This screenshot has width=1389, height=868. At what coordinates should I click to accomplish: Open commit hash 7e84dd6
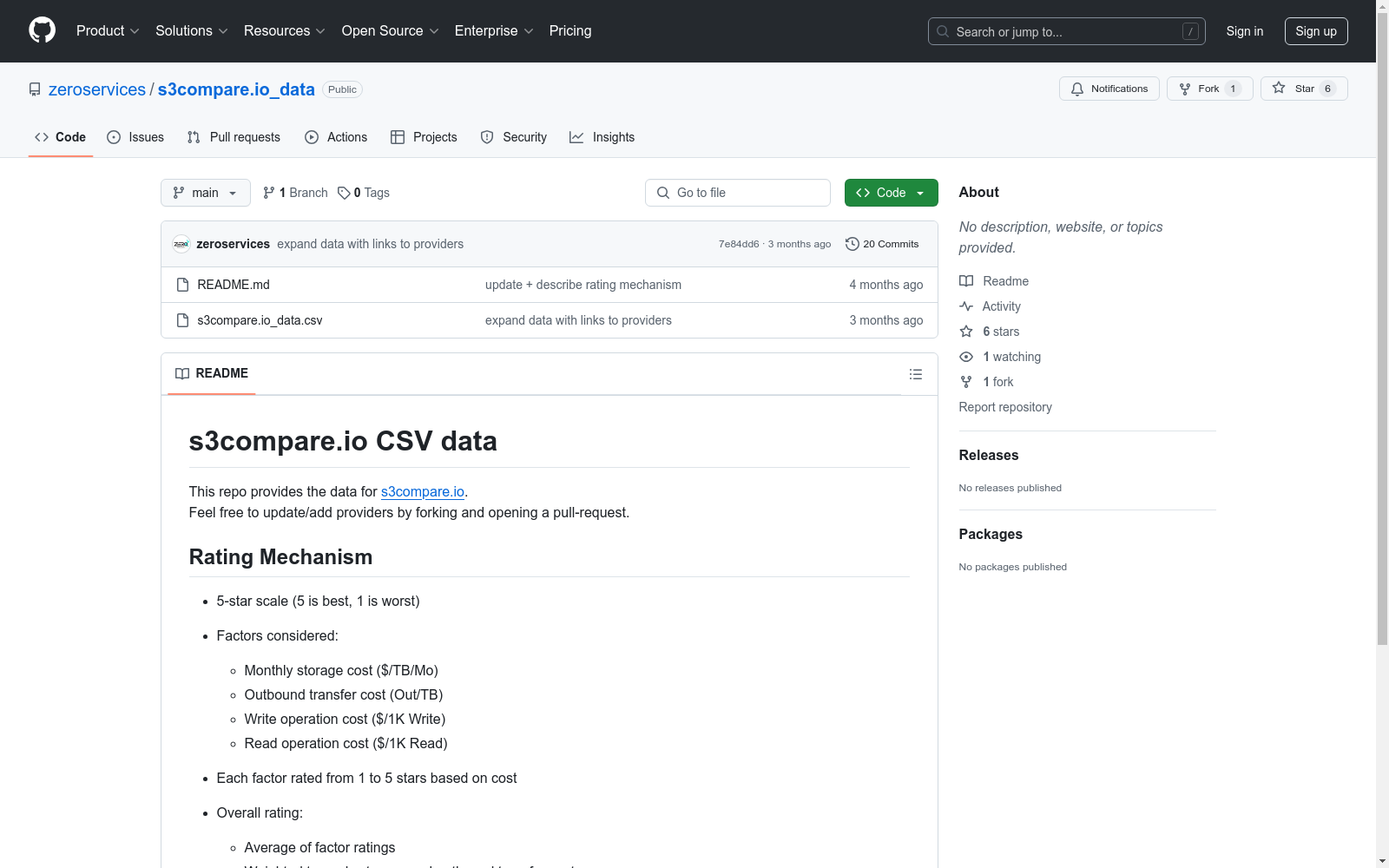point(739,244)
